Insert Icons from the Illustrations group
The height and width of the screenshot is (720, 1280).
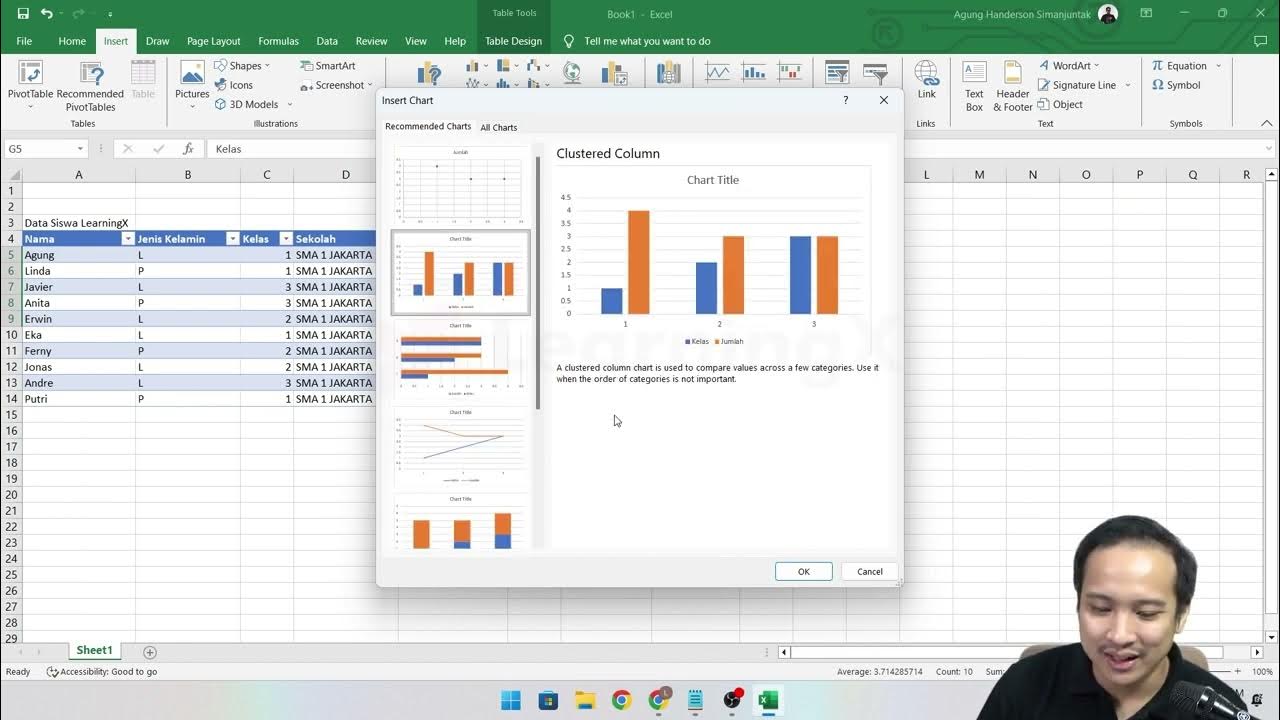coord(234,85)
